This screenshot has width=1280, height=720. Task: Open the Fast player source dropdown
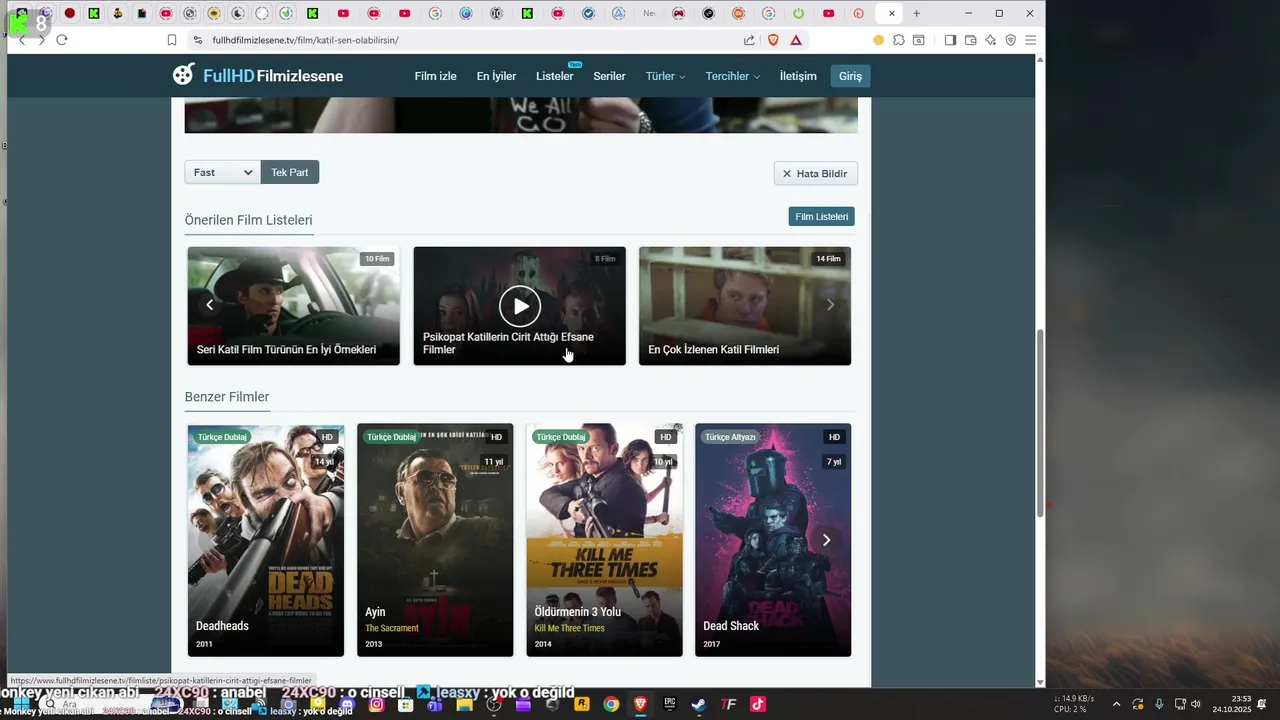tap(222, 172)
